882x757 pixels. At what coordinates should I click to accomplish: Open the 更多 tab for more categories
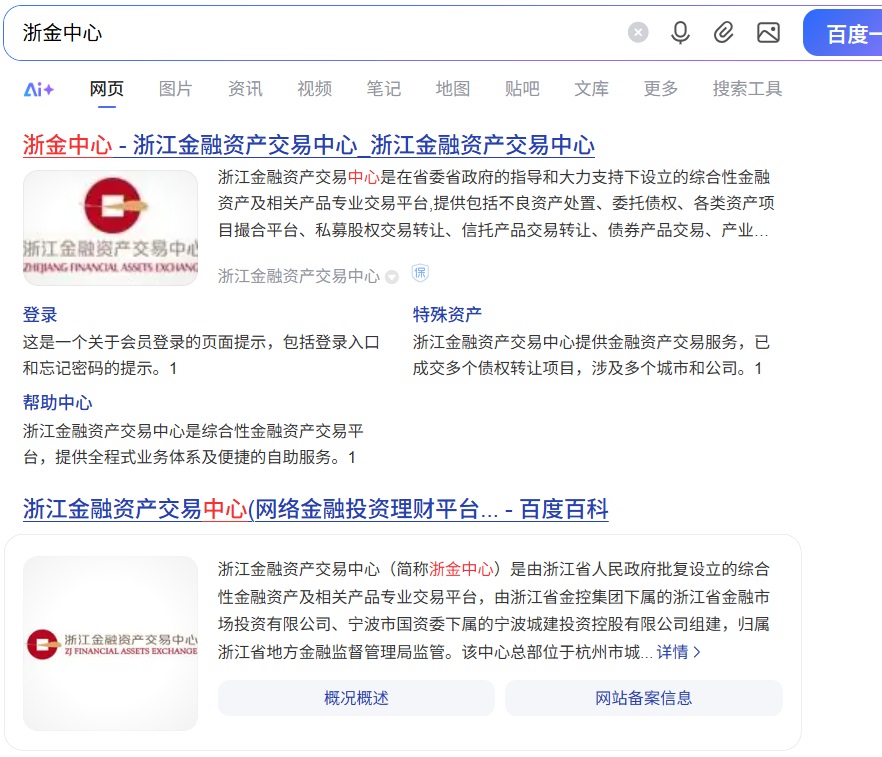[660, 89]
